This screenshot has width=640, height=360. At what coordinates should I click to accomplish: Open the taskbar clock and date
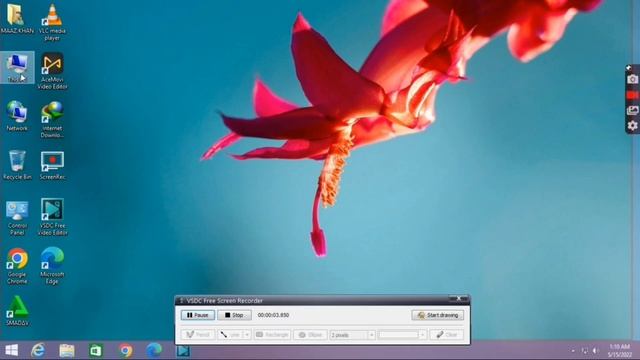click(x=619, y=351)
